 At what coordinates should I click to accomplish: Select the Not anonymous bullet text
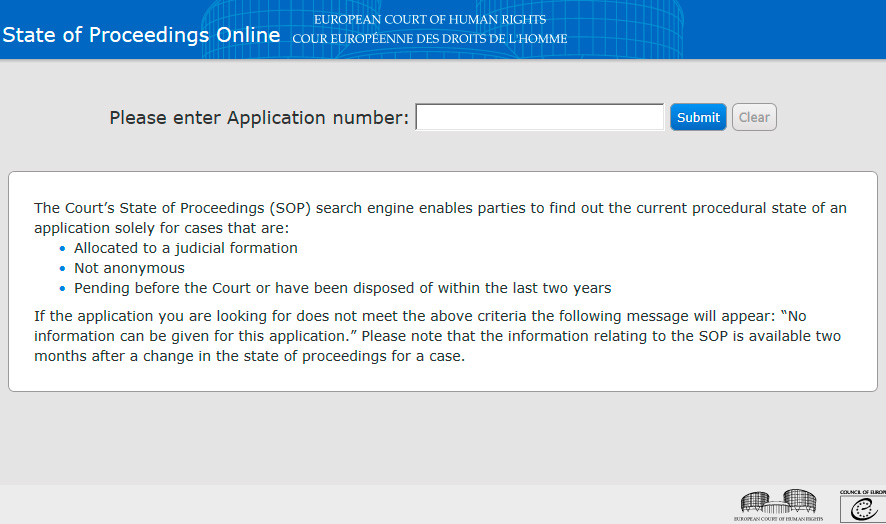[129, 268]
